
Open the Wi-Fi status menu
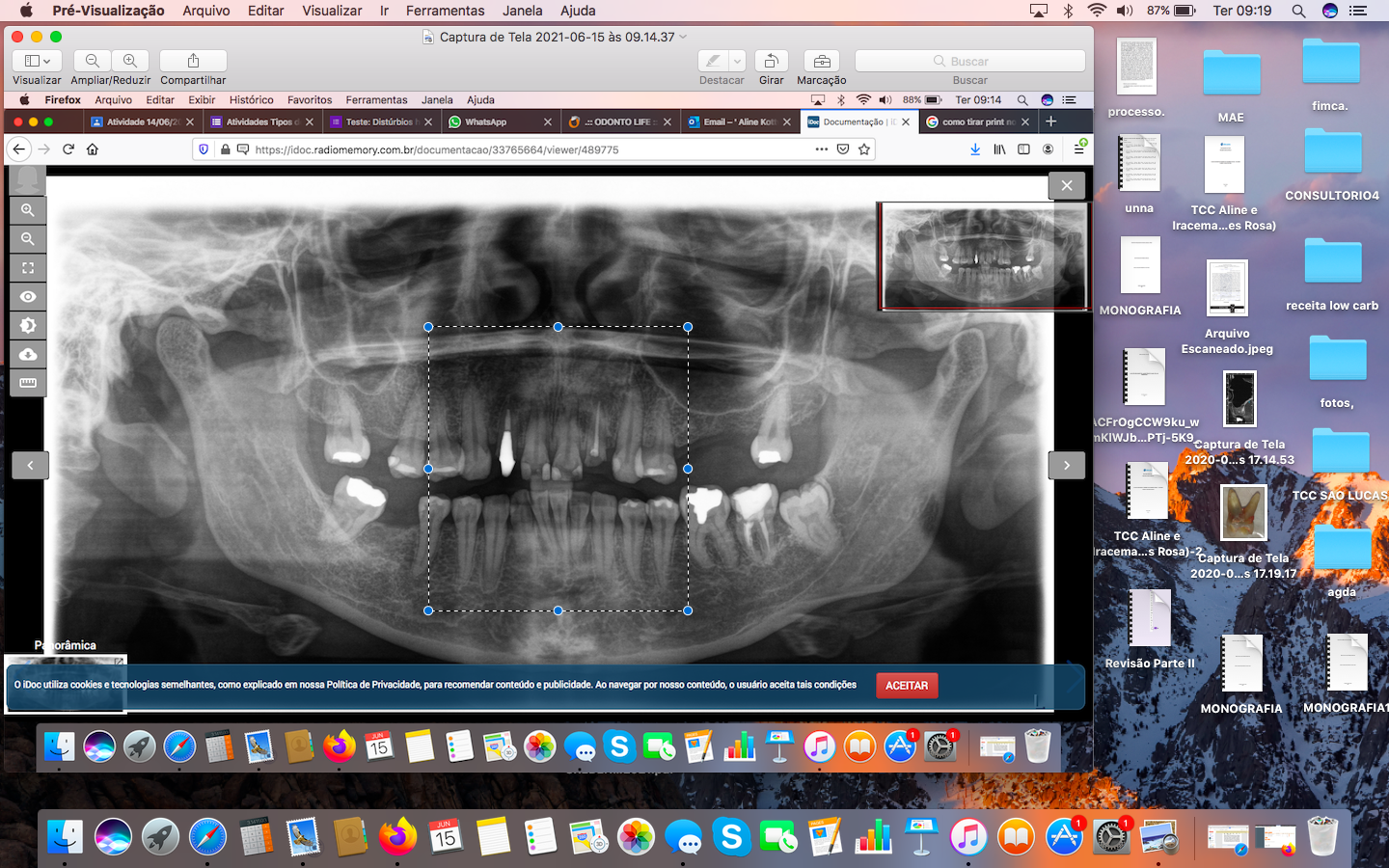click(x=1096, y=11)
